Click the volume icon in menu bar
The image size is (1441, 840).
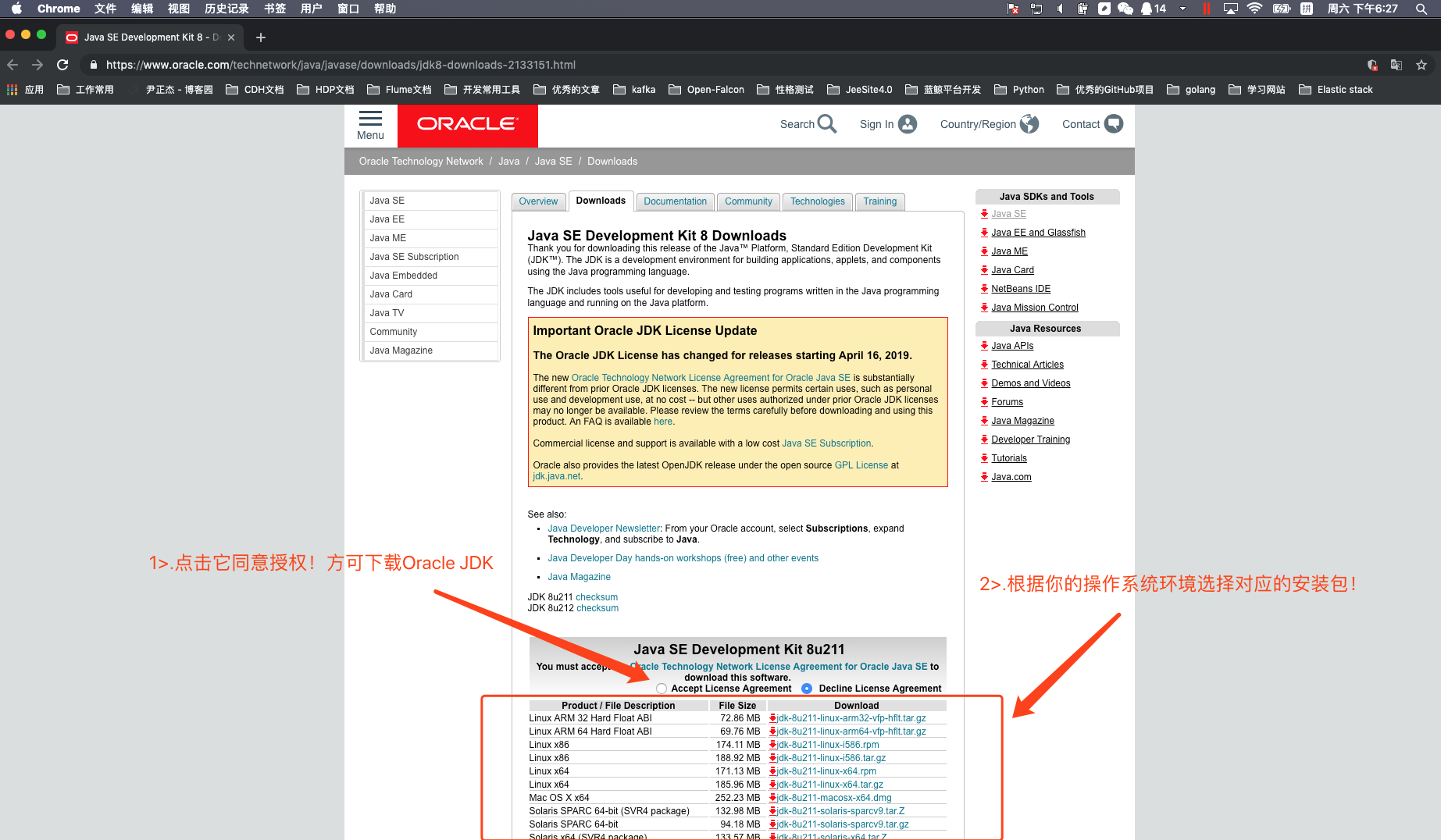[1060, 9]
